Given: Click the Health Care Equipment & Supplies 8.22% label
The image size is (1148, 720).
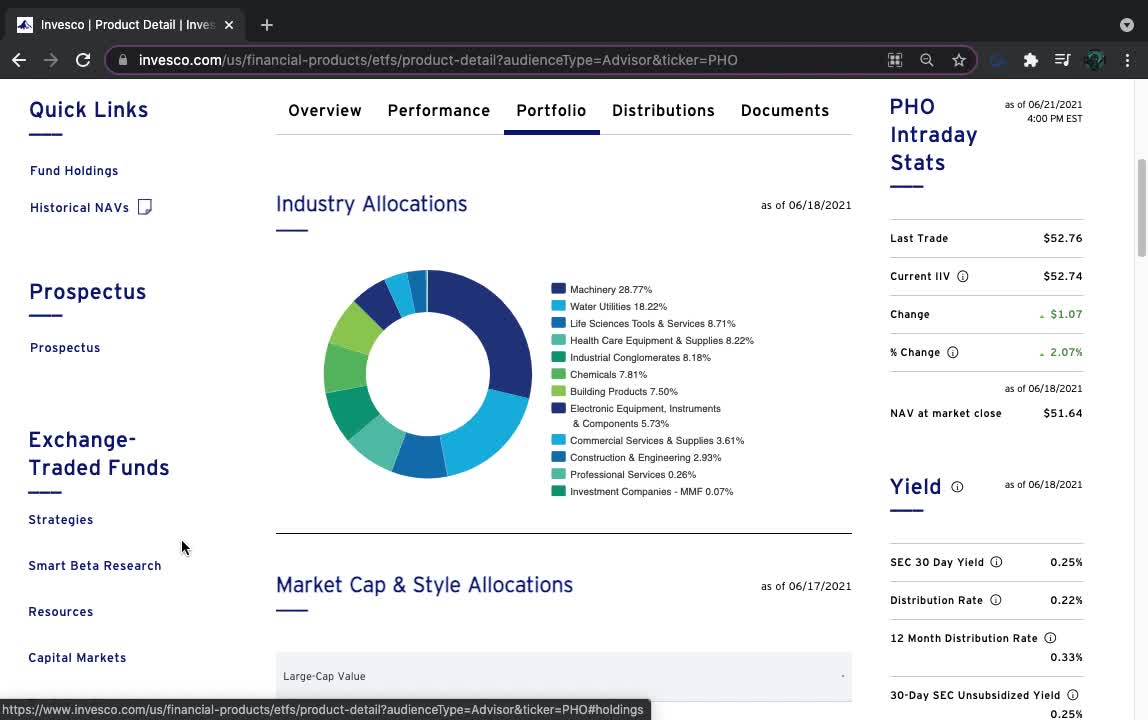Looking at the screenshot, I should tap(662, 341).
